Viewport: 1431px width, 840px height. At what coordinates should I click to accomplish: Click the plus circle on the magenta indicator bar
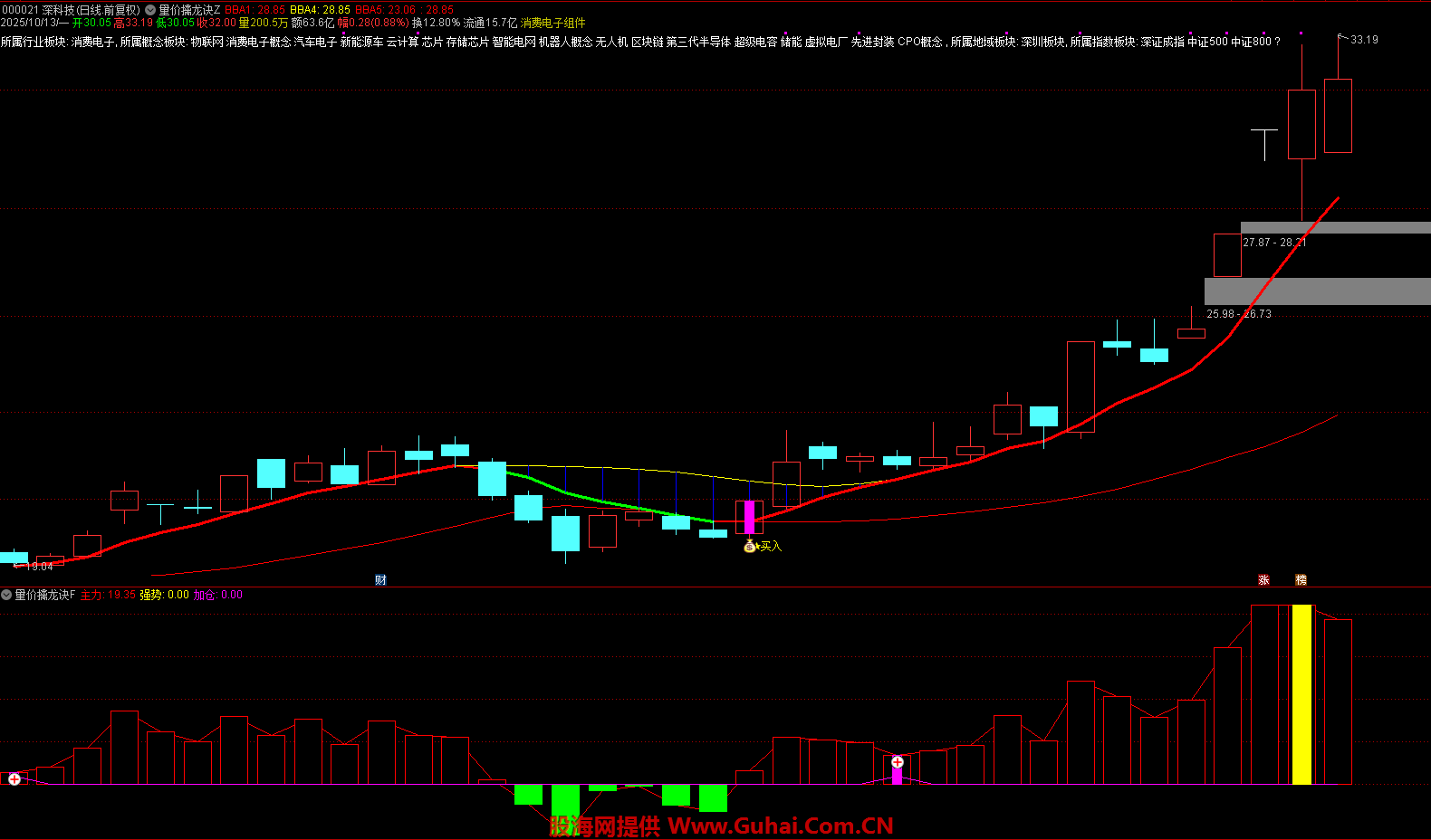pos(897,762)
